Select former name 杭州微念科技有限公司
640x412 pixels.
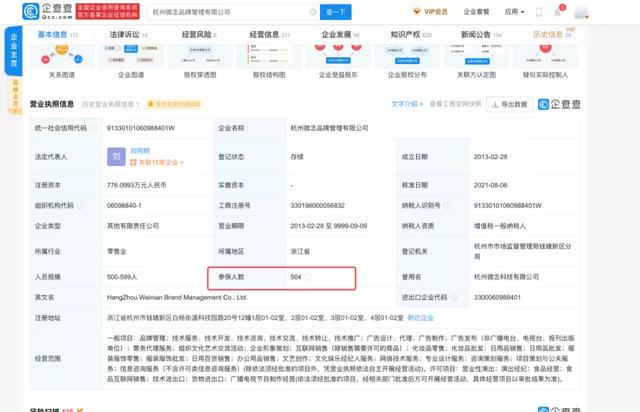[x=506, y=277]
